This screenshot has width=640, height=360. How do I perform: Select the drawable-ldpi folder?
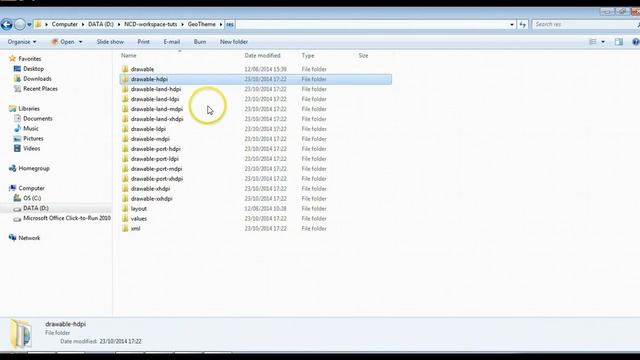pyautogui.click(x=148, y=129)
